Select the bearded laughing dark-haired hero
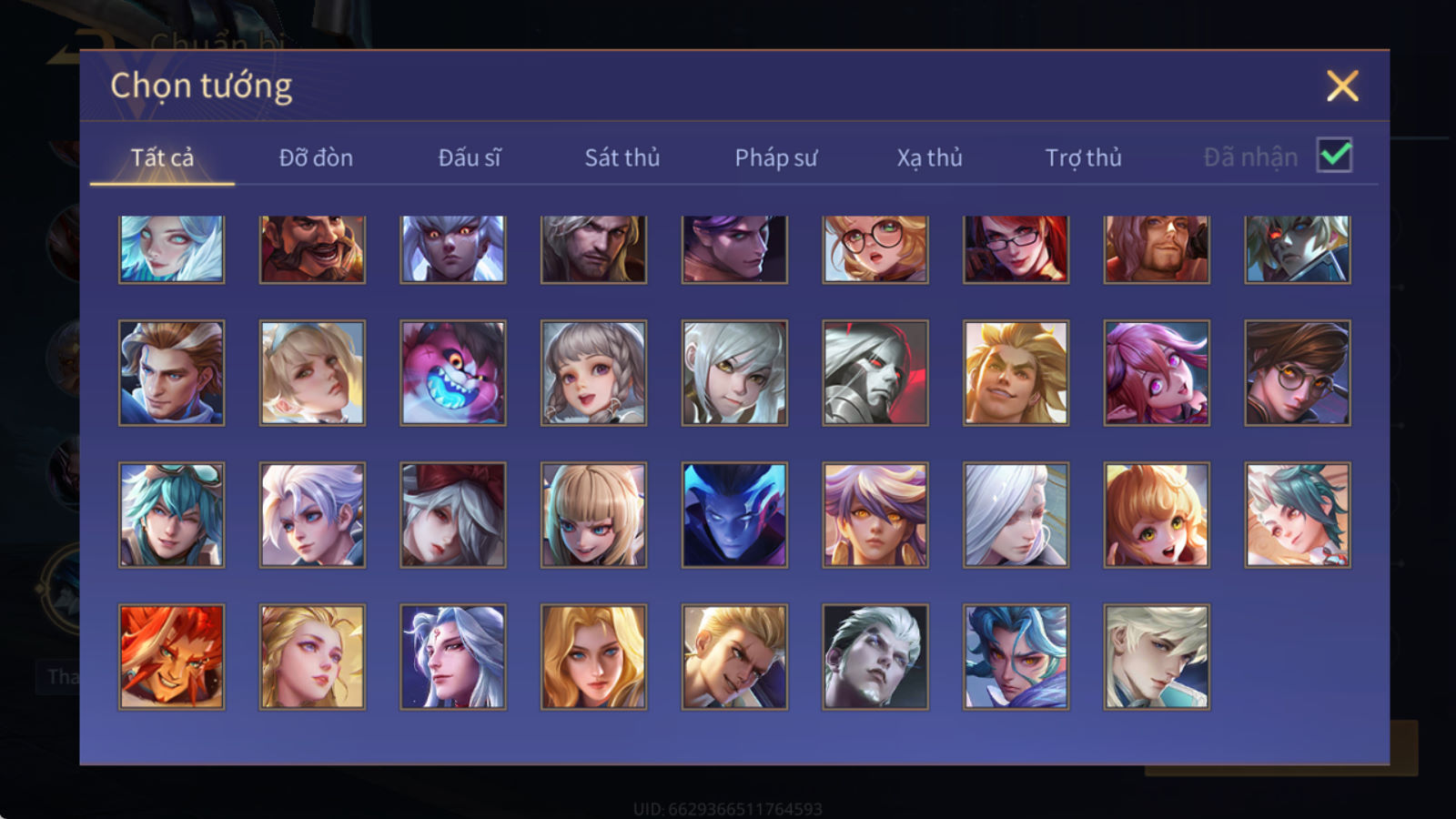The width and height of the screenshot is (1456, 819). 312,249
